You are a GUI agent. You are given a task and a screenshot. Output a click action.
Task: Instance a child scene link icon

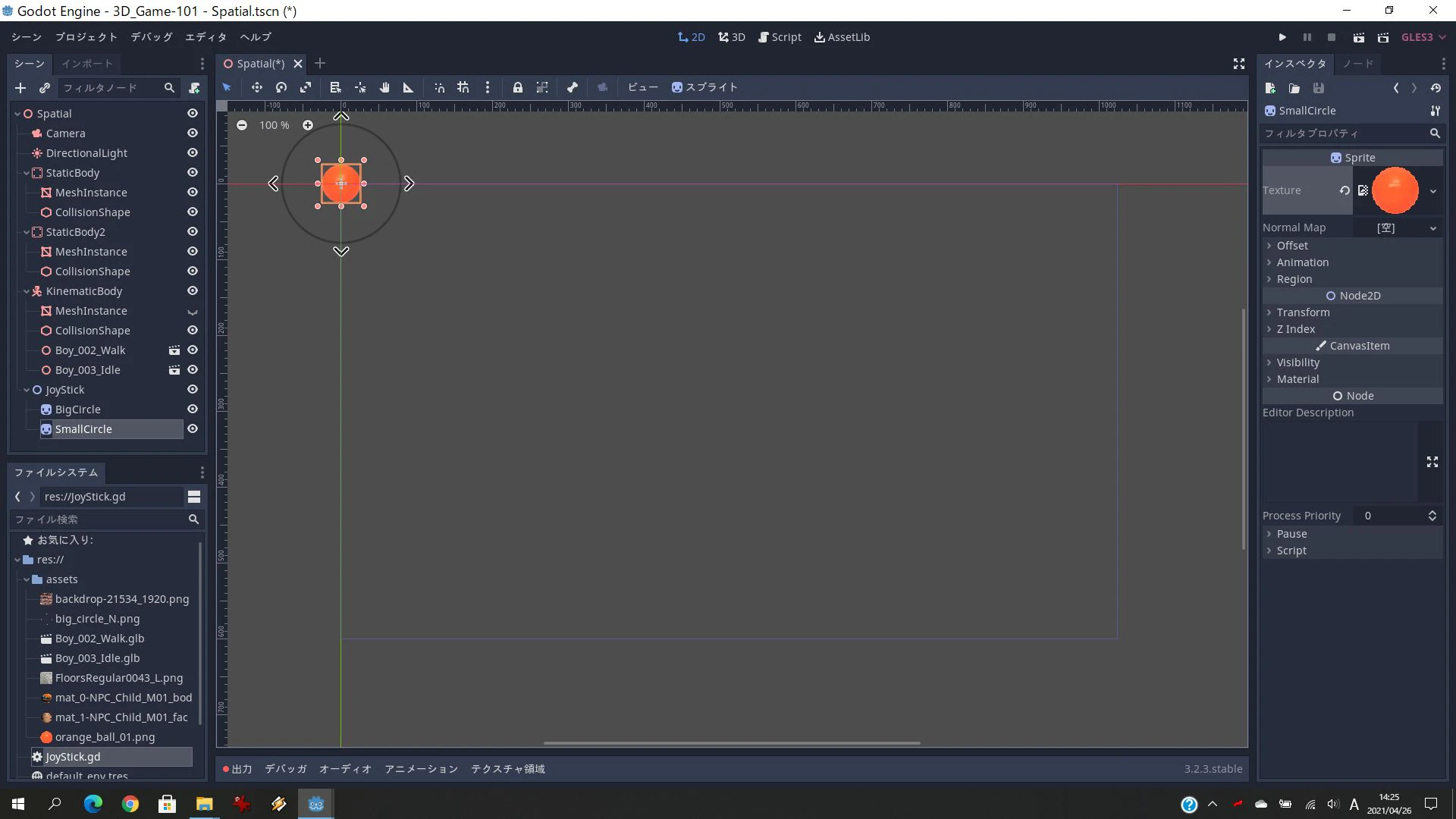45,88
